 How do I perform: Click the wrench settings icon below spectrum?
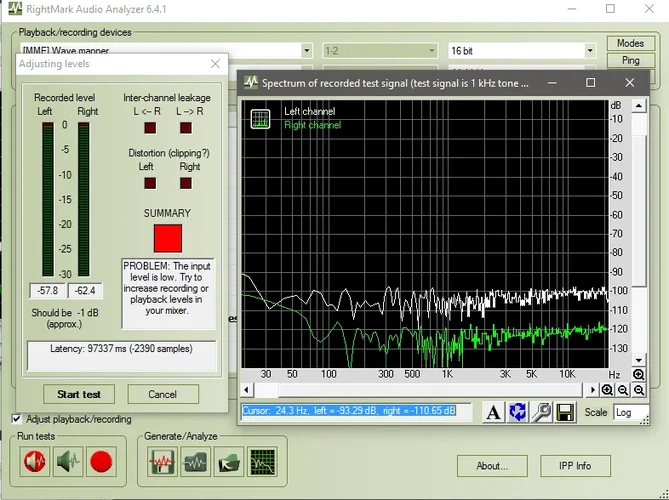[541, 412]
